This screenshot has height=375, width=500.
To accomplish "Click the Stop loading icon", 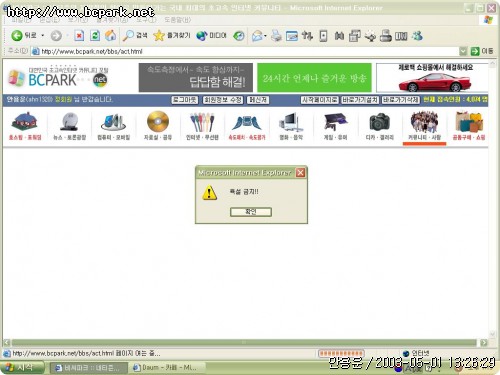I will (79, 36).
